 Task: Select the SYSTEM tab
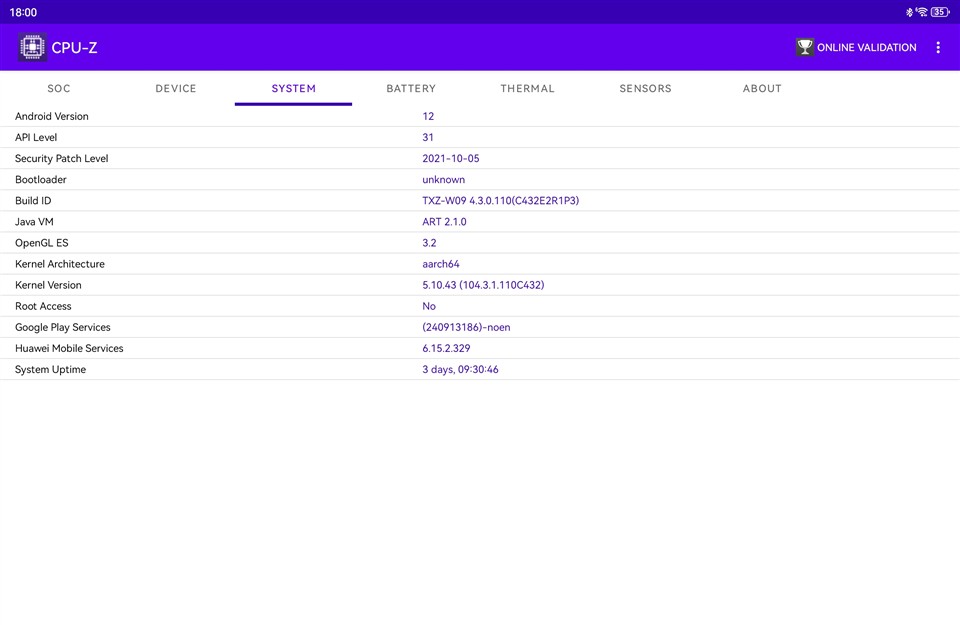pos(293,88)
